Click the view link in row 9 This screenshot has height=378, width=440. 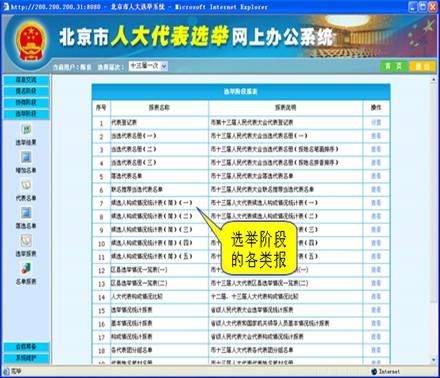click(x=376, y=230)
